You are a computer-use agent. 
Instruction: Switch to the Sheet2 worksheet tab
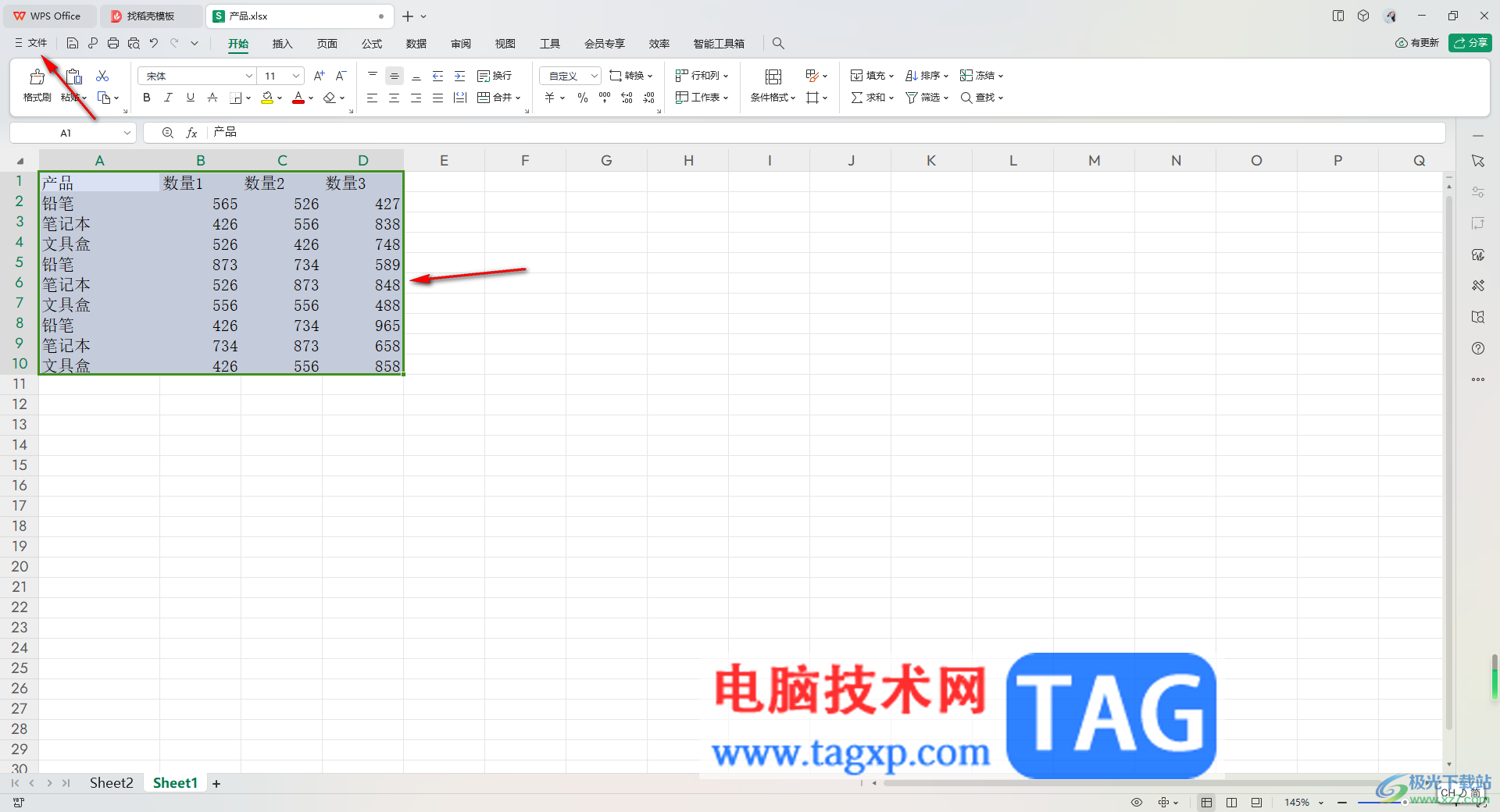(x=111, y=783)
